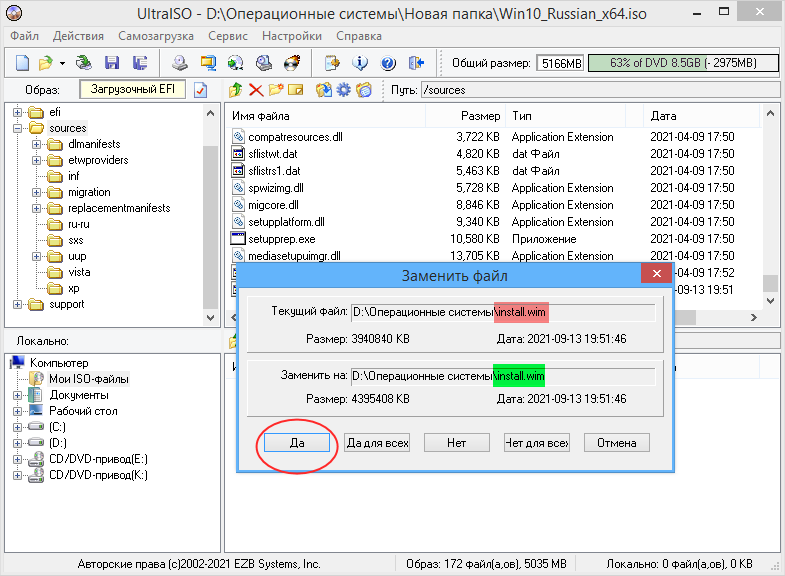Click the Mount to virtual drive icon
785x576 pixels.
click(264, 63)
